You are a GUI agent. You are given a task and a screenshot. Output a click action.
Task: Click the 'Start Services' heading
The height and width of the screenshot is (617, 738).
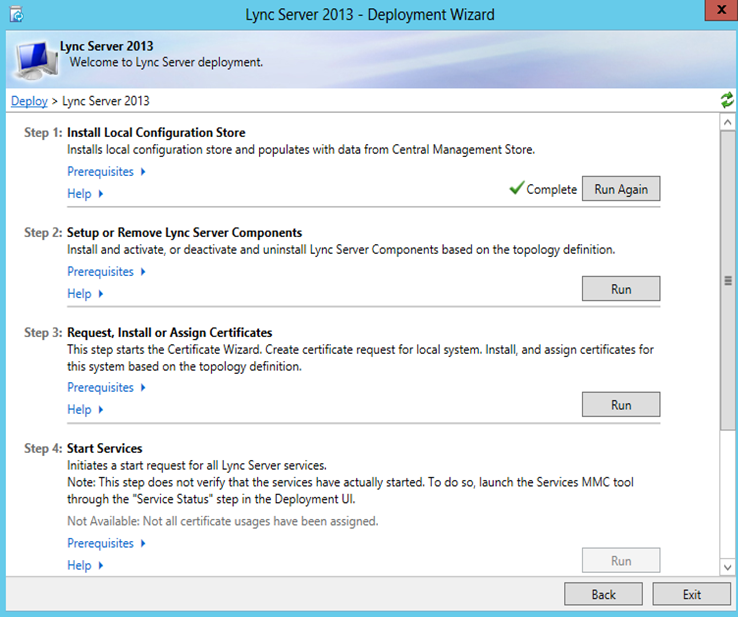coord(104,448)
